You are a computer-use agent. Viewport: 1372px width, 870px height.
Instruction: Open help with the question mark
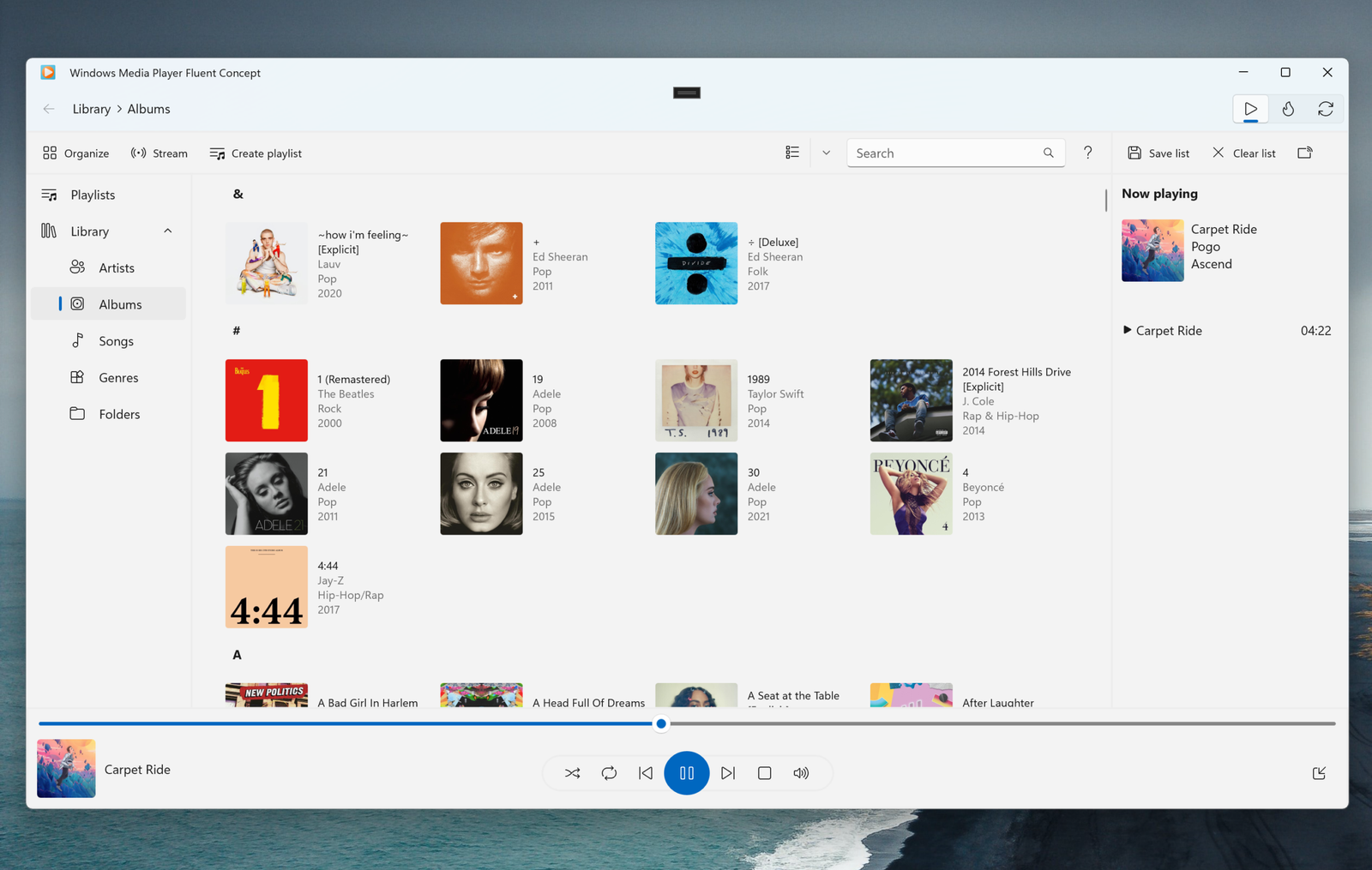click(x=1087, y=153)
